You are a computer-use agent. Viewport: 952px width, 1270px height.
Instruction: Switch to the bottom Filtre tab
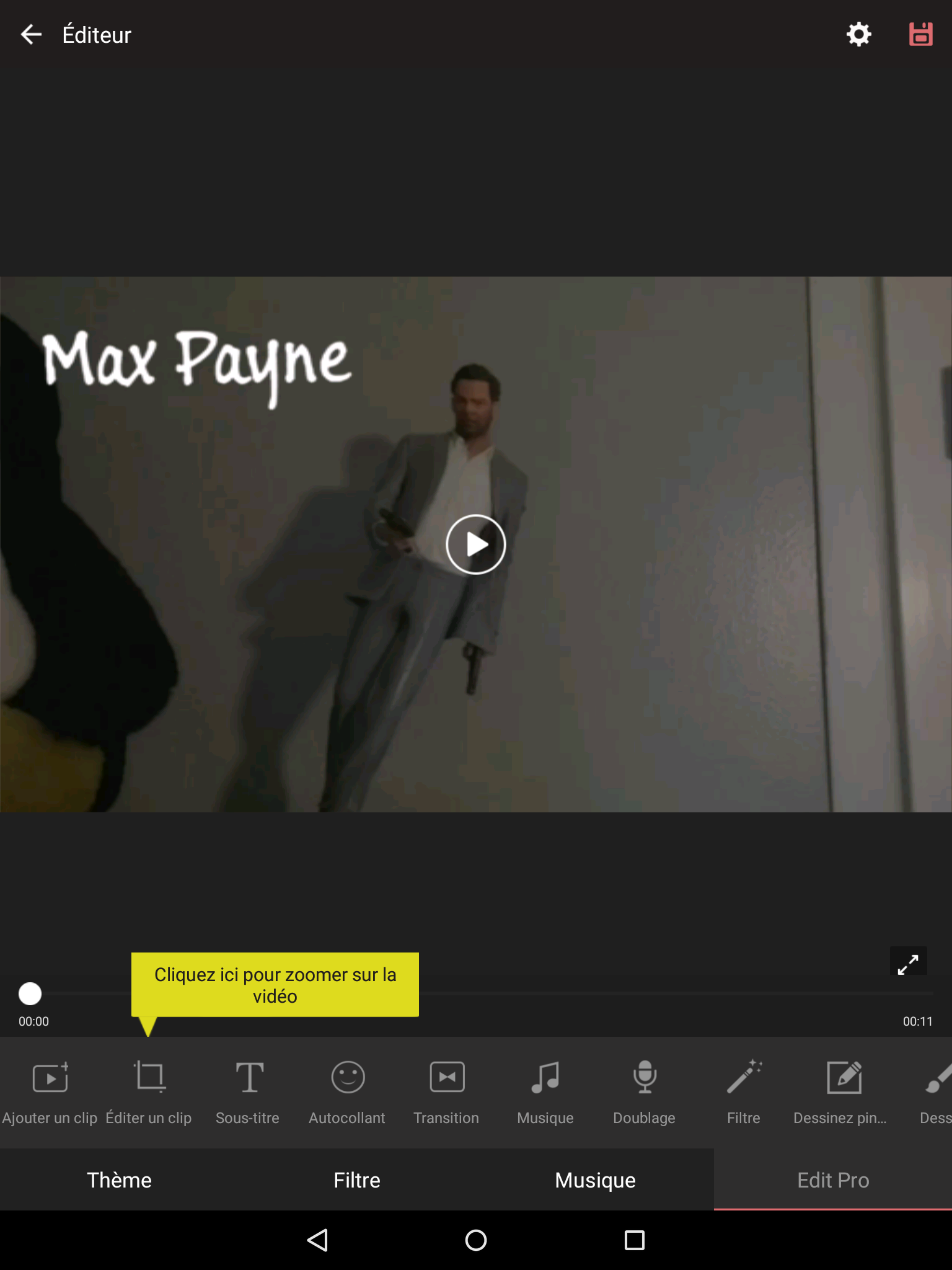pos(357,1179)
